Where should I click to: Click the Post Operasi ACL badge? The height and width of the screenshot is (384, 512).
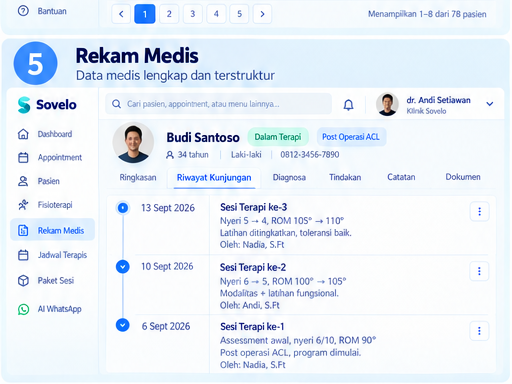point(351,137)
